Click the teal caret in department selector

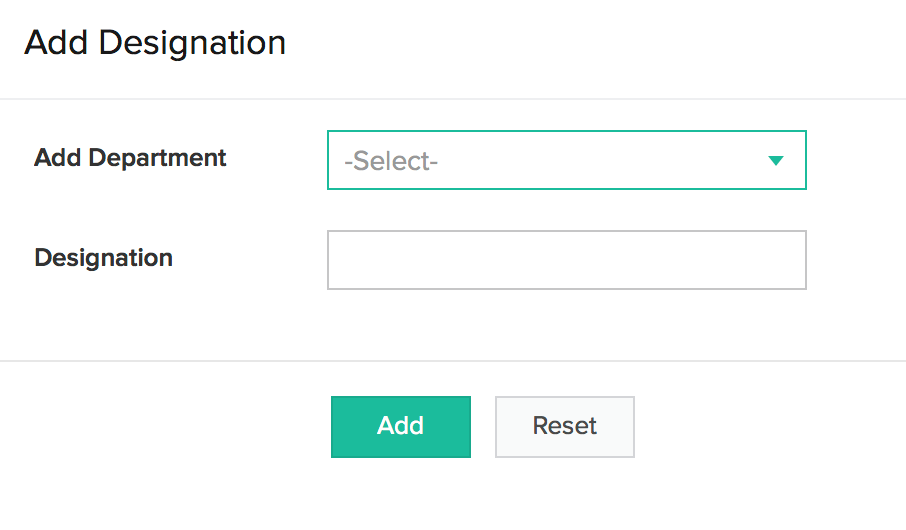click(775, 161)
